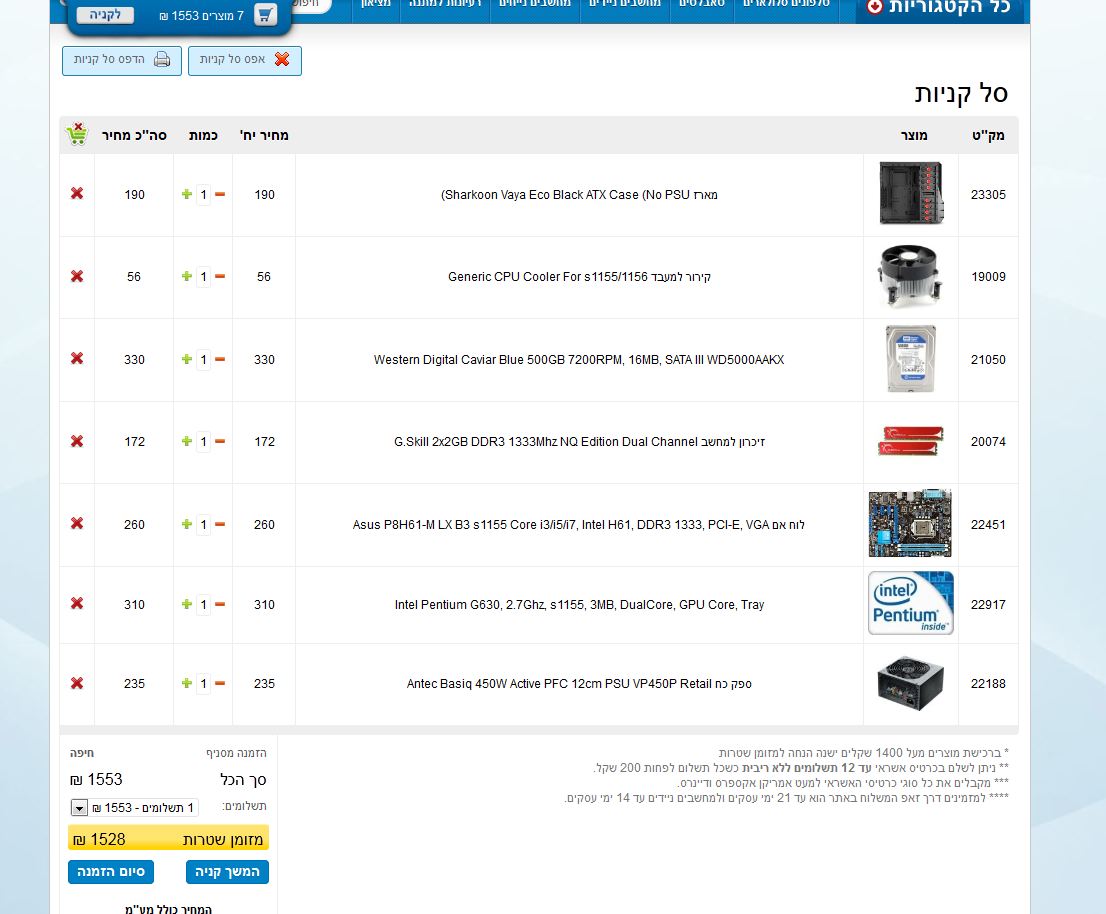
Task: Delete Generic CPU Cooler row using red X
Action: click(x=77, y=276)
